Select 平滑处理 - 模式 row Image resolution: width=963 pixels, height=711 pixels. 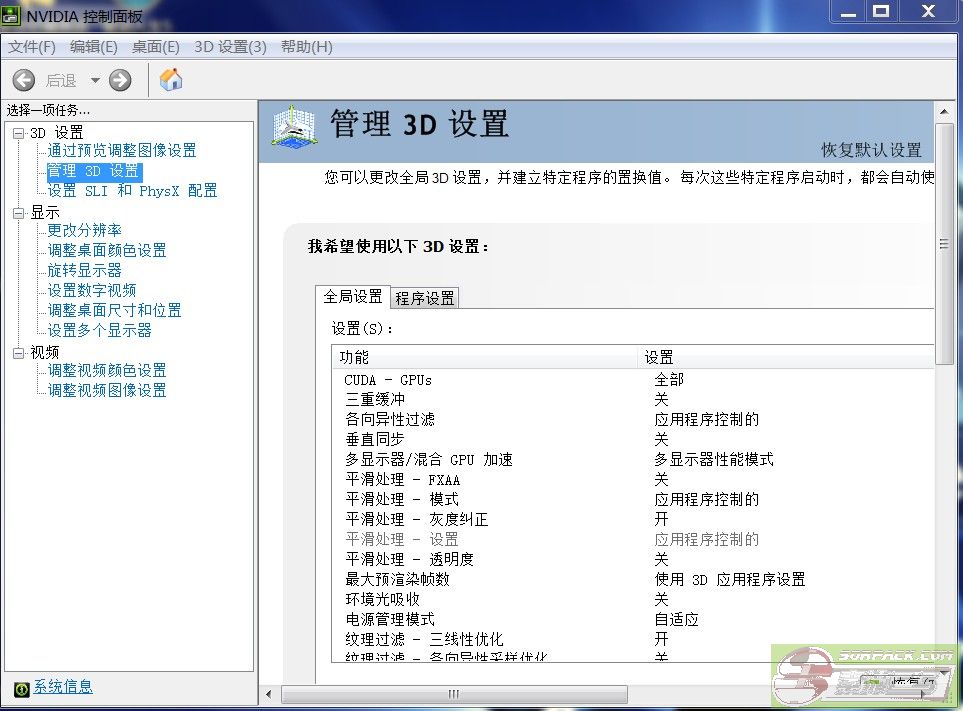633,499
